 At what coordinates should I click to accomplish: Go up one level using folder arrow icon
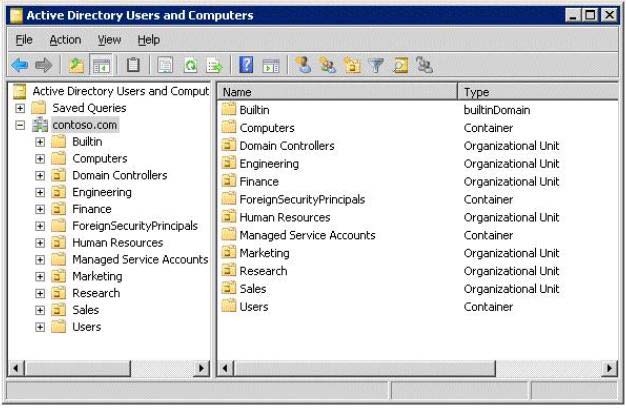tap(76, 65)
